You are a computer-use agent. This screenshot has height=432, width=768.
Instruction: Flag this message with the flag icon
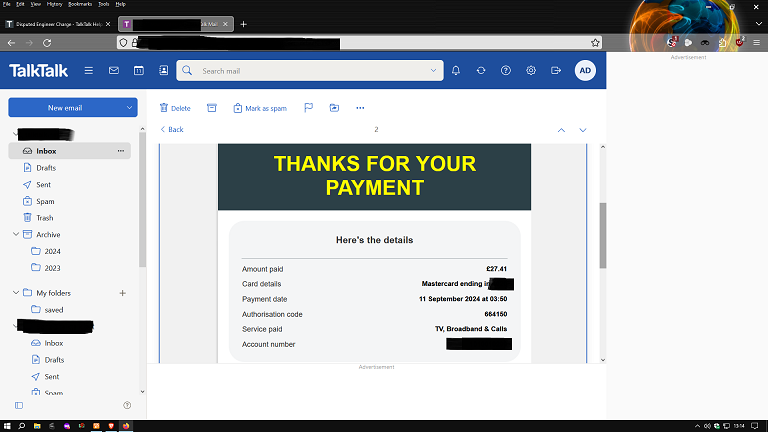coord(308,108)
